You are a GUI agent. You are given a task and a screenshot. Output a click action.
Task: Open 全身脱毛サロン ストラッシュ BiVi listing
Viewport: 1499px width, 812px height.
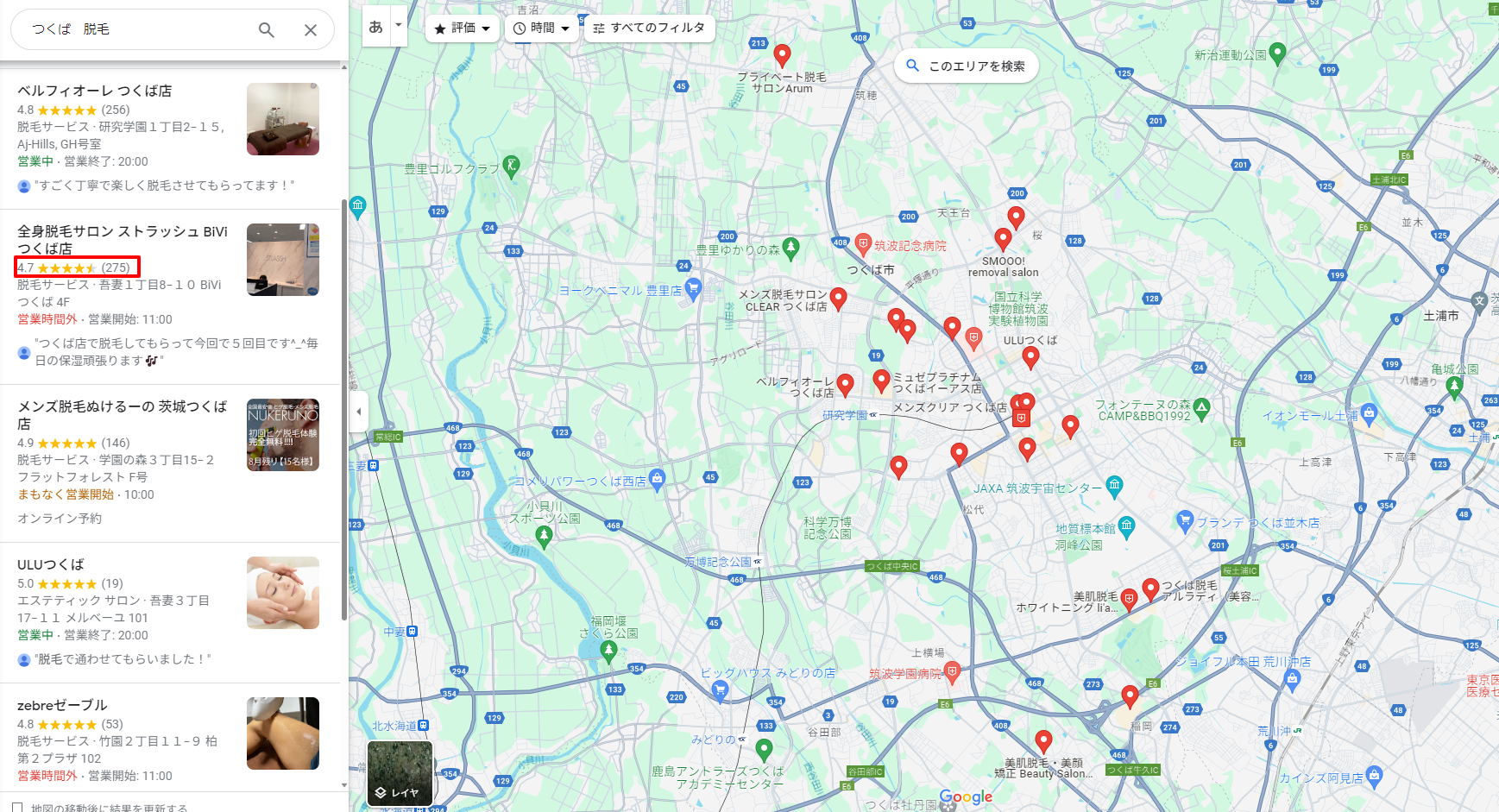coord(123,240)
